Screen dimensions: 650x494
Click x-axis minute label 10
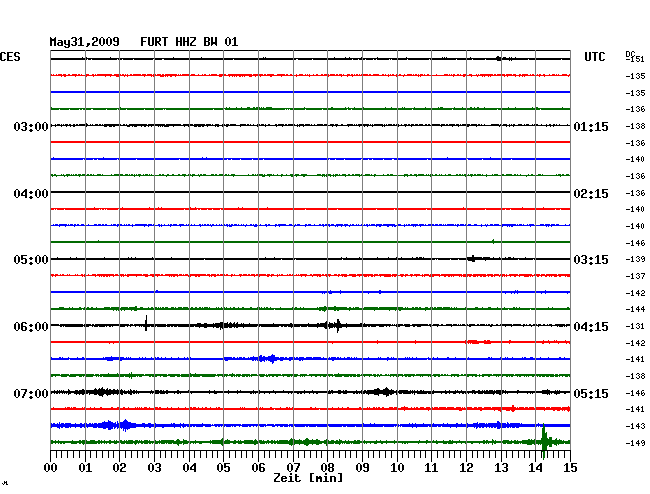[397, 467]
